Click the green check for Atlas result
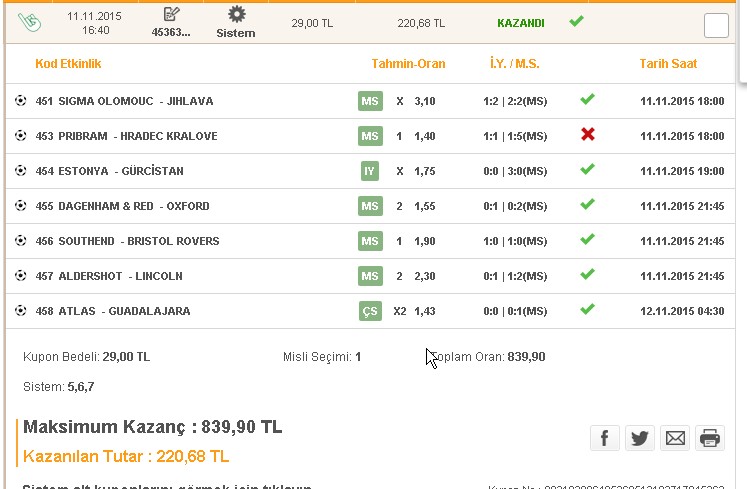 pos(587,309)
